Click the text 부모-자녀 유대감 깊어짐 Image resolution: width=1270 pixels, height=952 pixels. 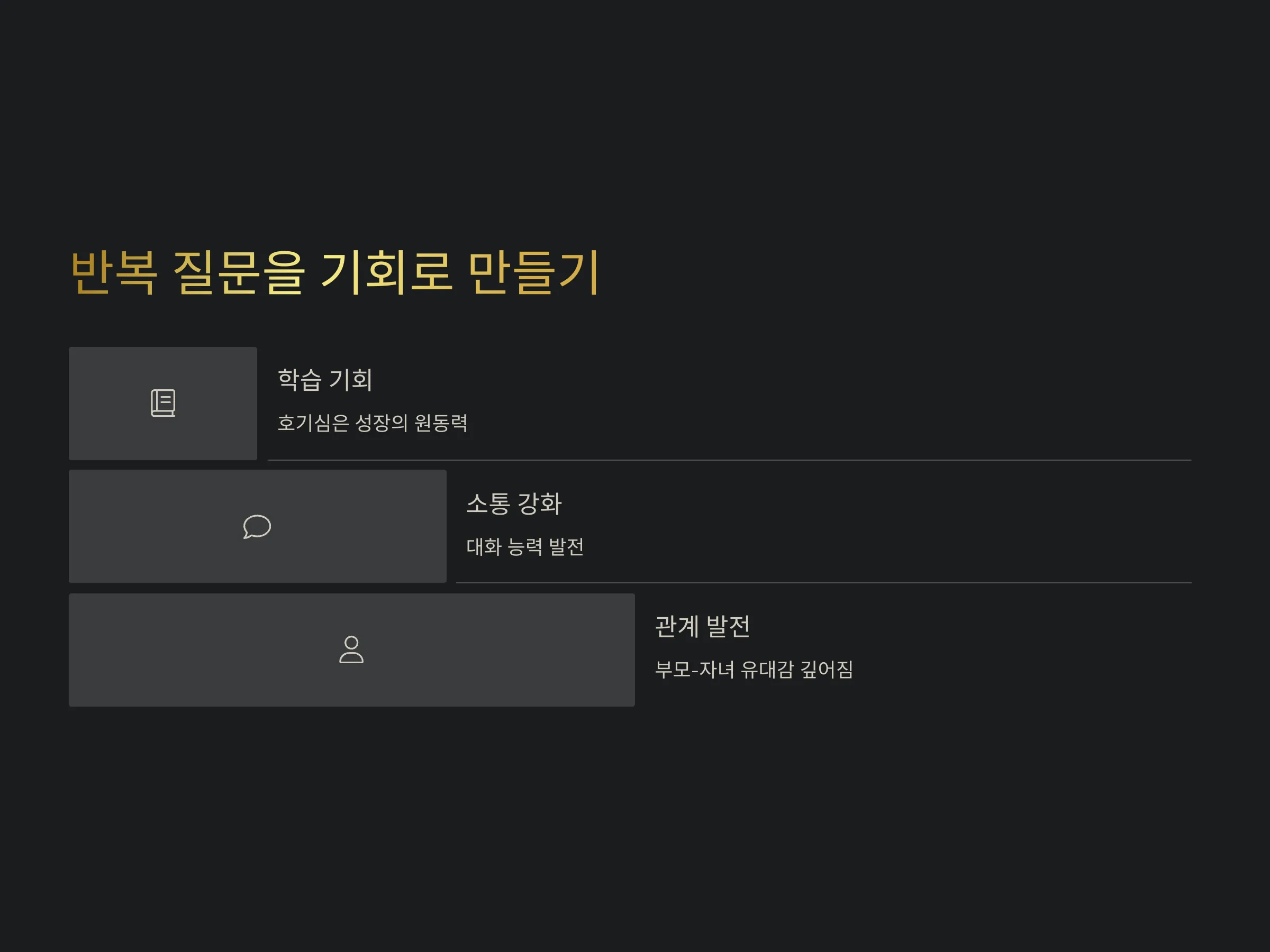click(x=754, y=670)
